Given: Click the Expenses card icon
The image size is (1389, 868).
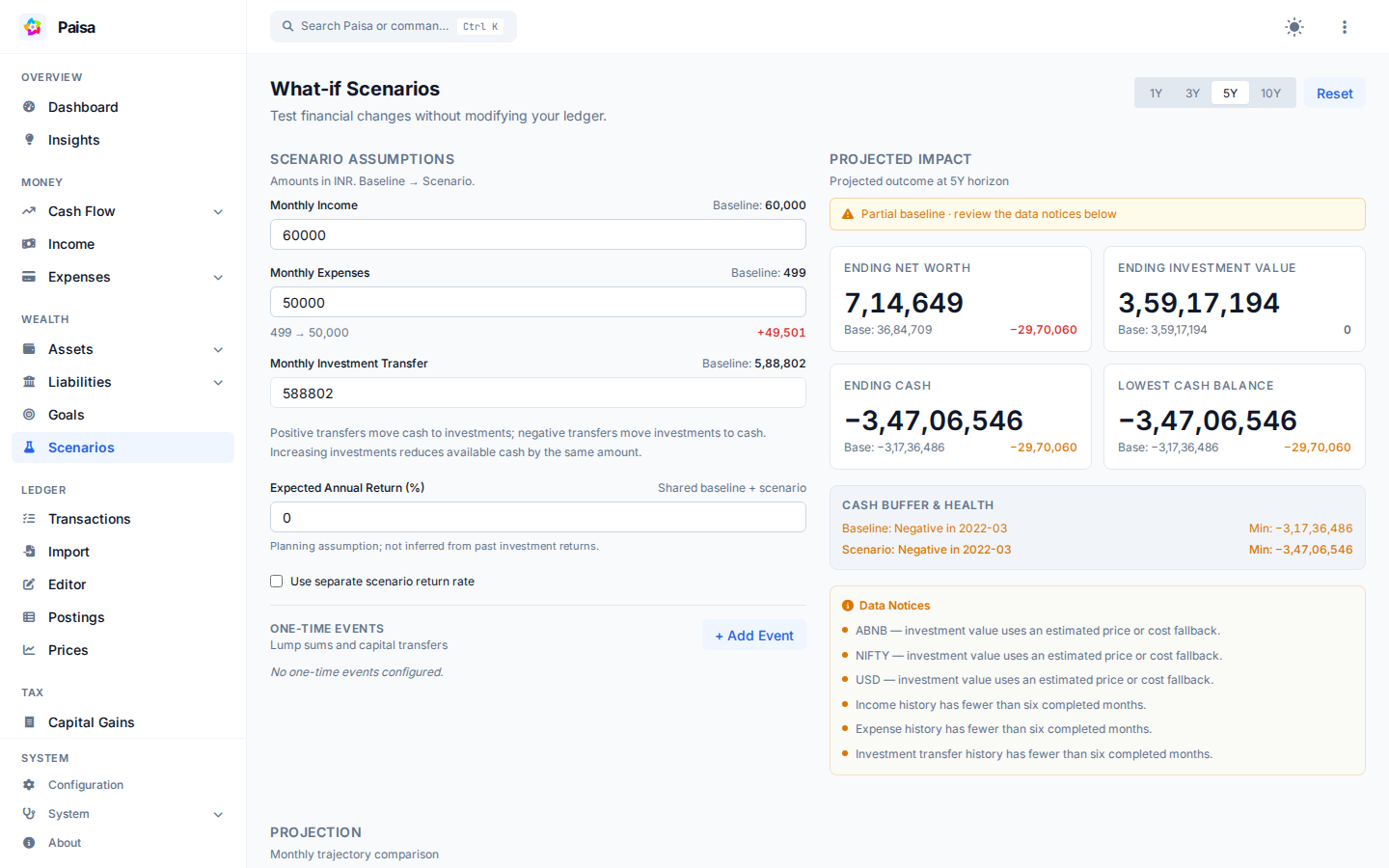Looking at the screenshot, I should click(x=29, y=277).
